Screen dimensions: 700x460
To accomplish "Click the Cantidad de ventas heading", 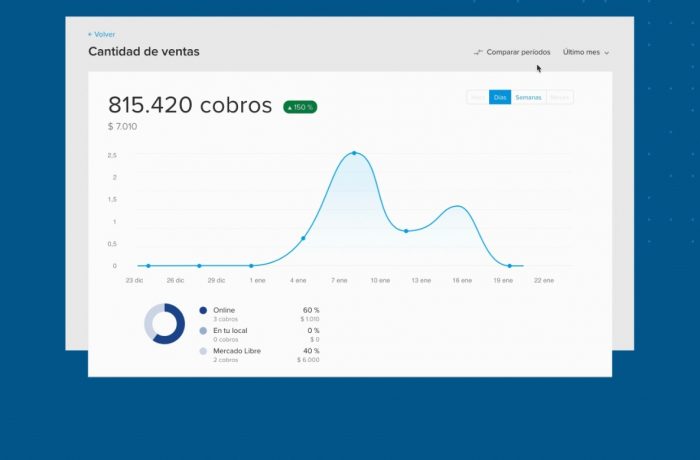I will coord(144,51).
